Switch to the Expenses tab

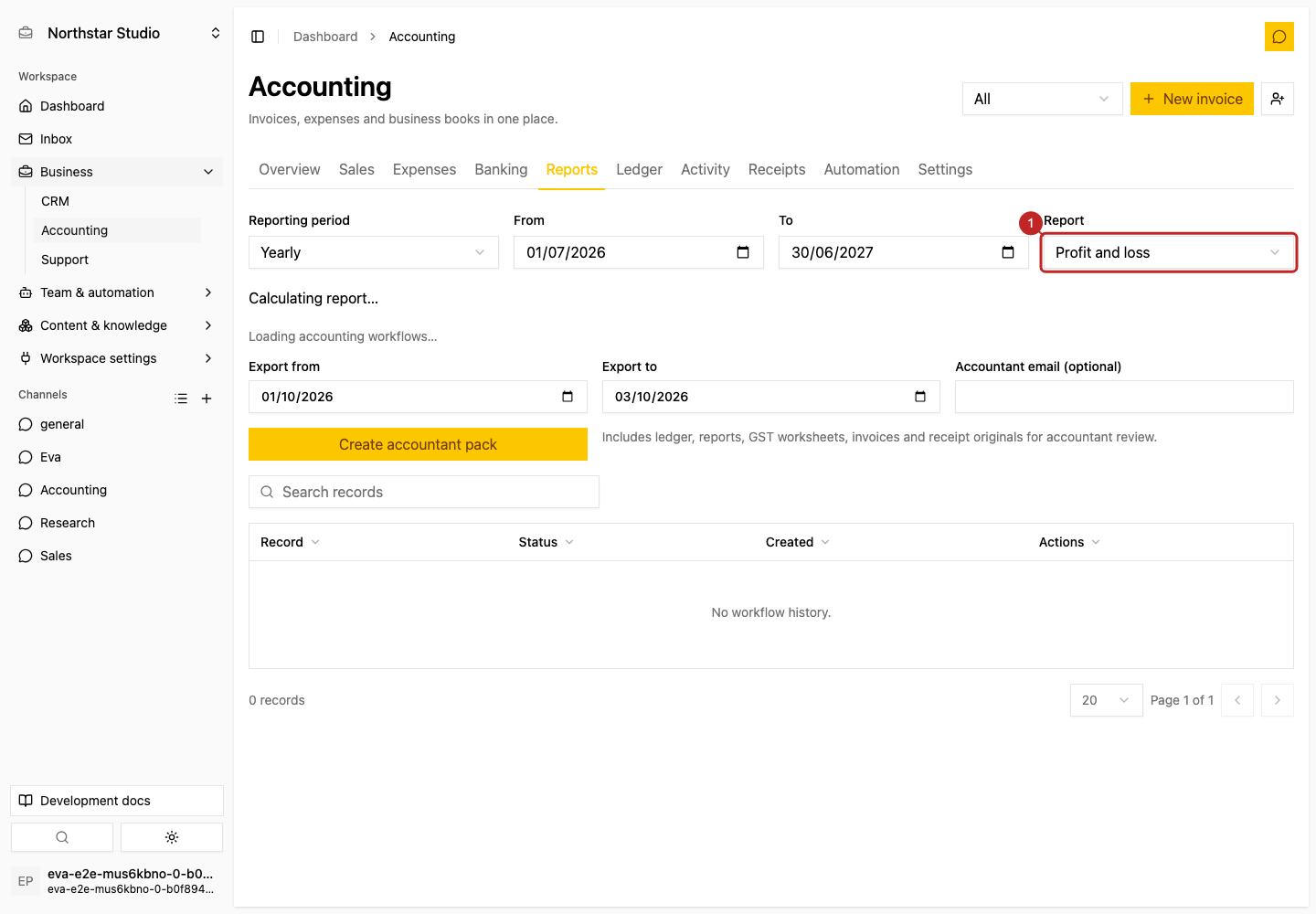(x=424, y=170)
